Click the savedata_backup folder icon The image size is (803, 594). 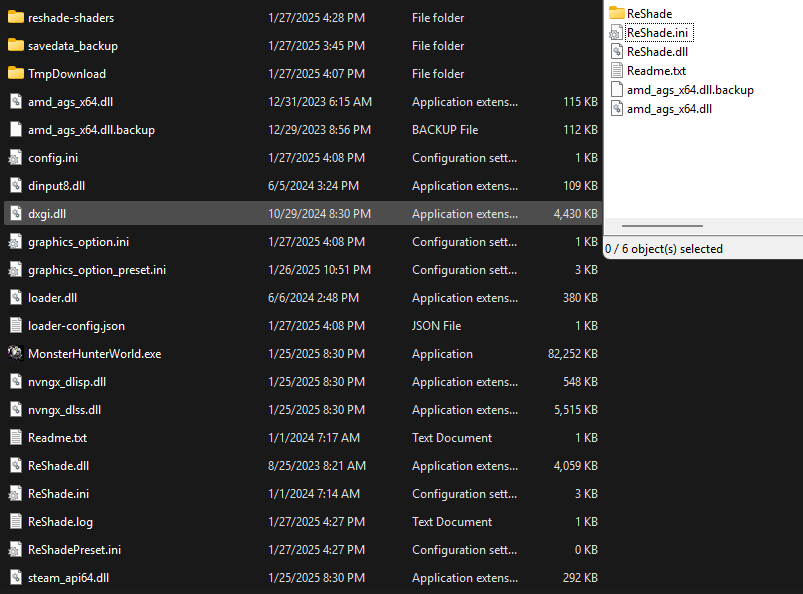click(x=15, y=46)
